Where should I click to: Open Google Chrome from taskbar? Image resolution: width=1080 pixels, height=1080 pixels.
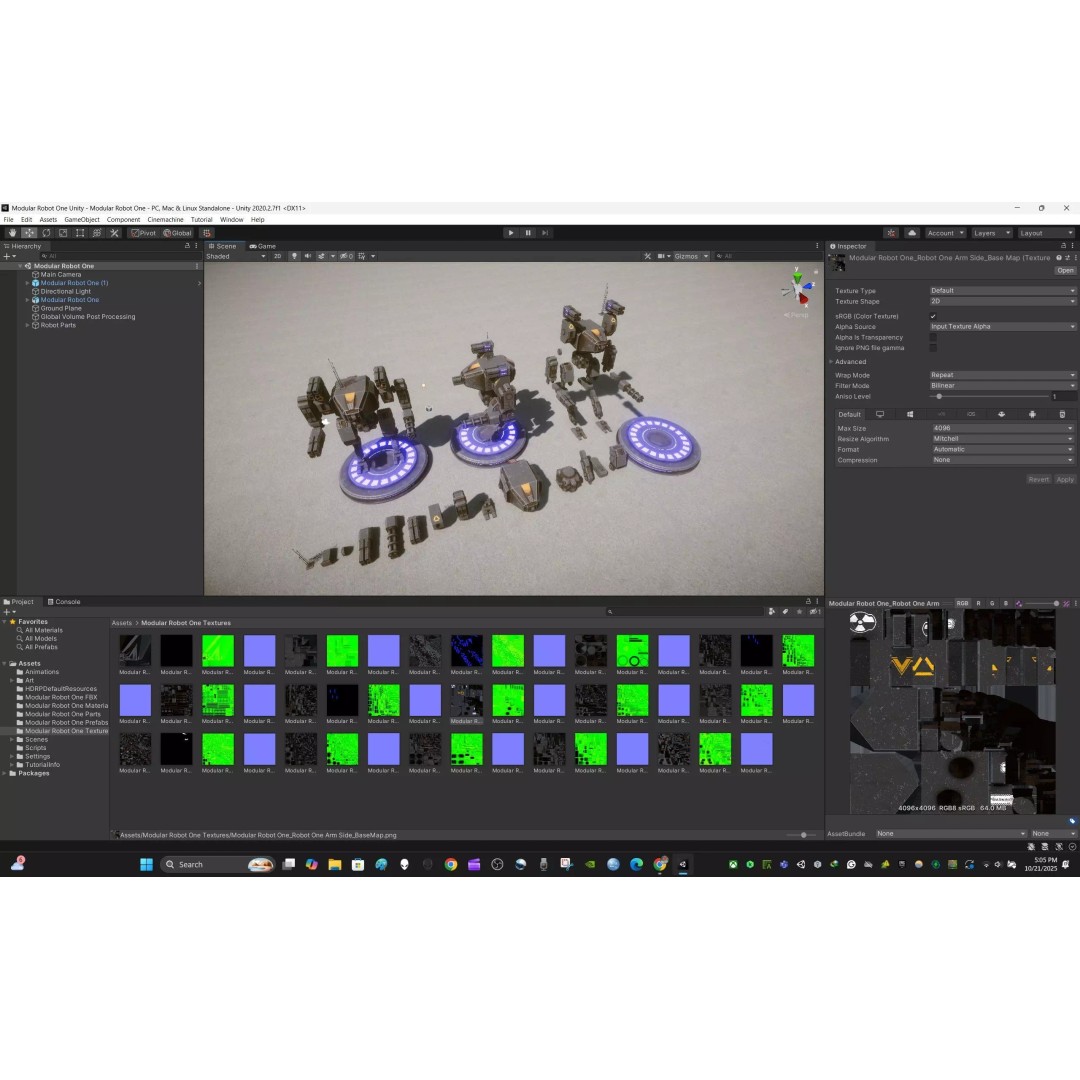(x=450, y=864)
